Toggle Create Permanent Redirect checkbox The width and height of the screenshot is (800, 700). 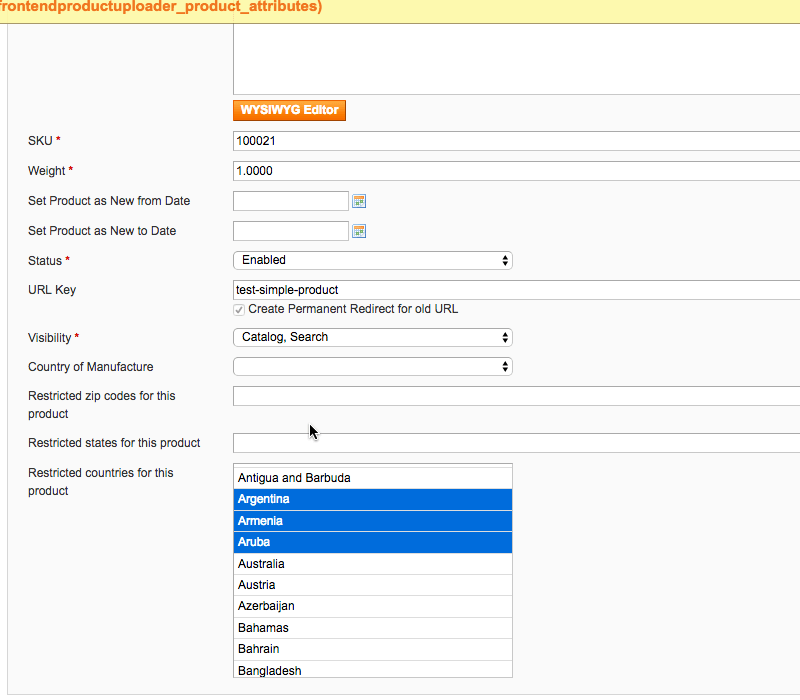239,310
